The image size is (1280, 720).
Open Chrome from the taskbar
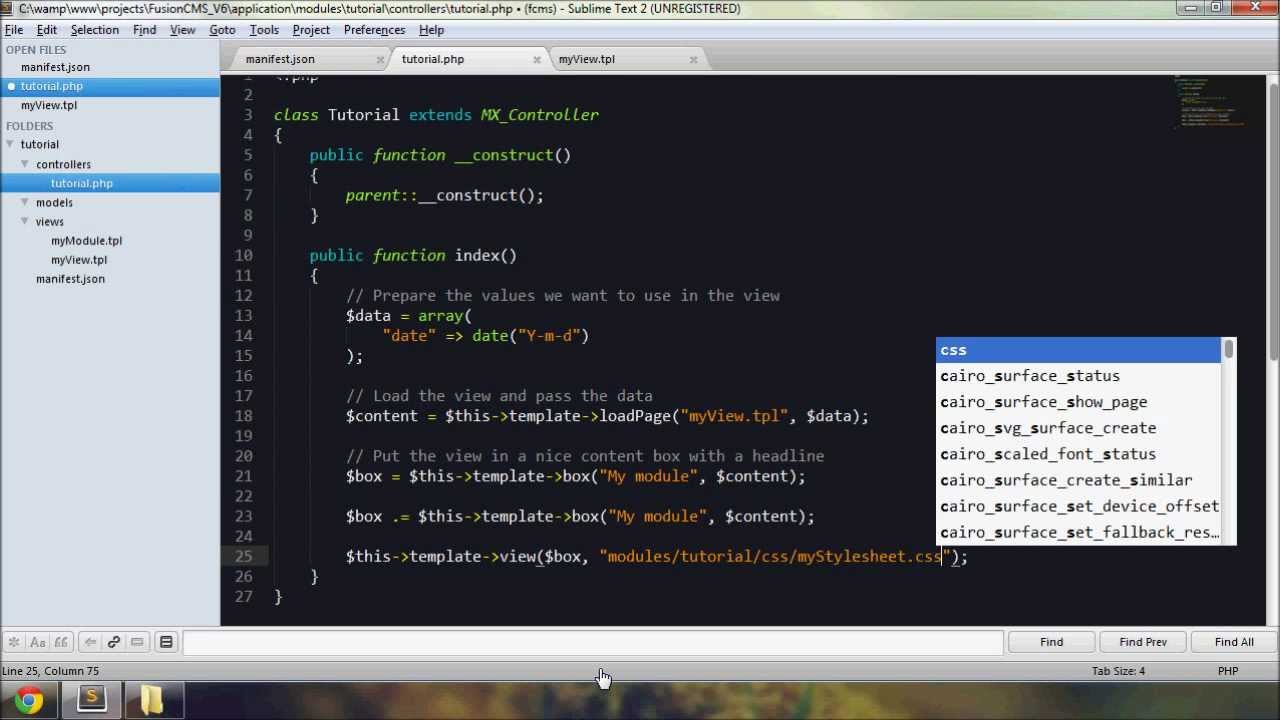click(29, 700)
